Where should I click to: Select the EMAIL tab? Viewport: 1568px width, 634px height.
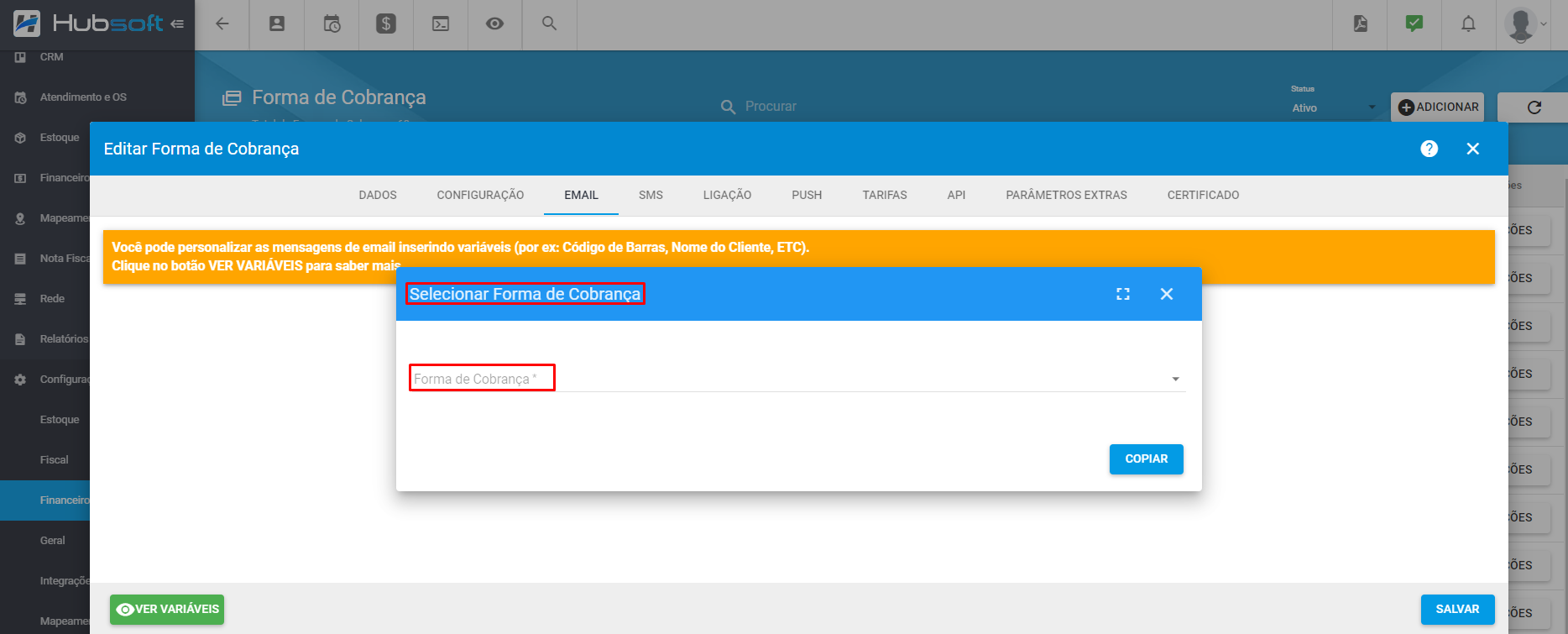581,195
